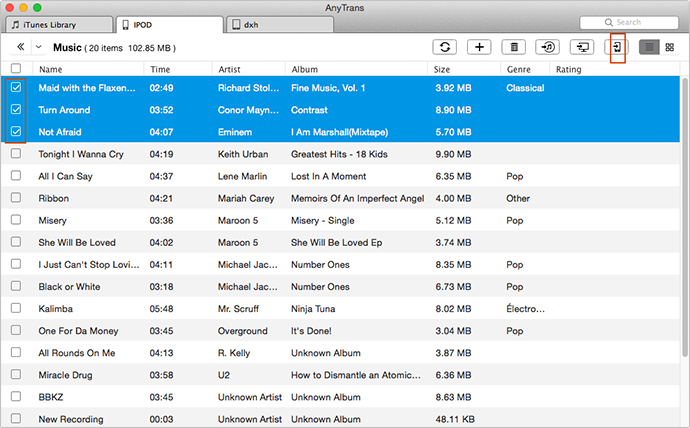Click the Send to iTunes icon
The height and width of the screenshot is (428, 690).
(x=547, y=47)
